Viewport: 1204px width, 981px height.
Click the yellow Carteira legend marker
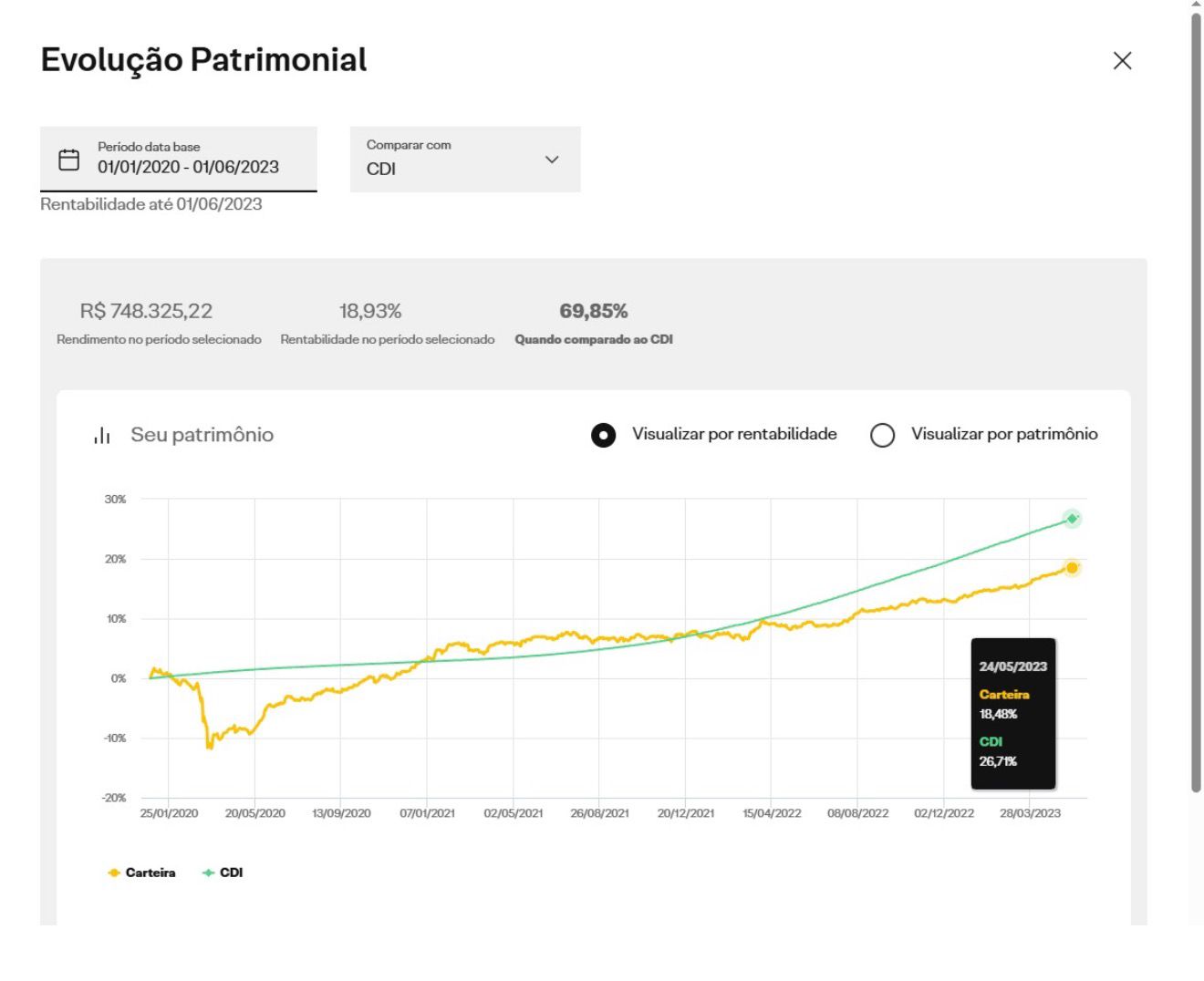114,873
